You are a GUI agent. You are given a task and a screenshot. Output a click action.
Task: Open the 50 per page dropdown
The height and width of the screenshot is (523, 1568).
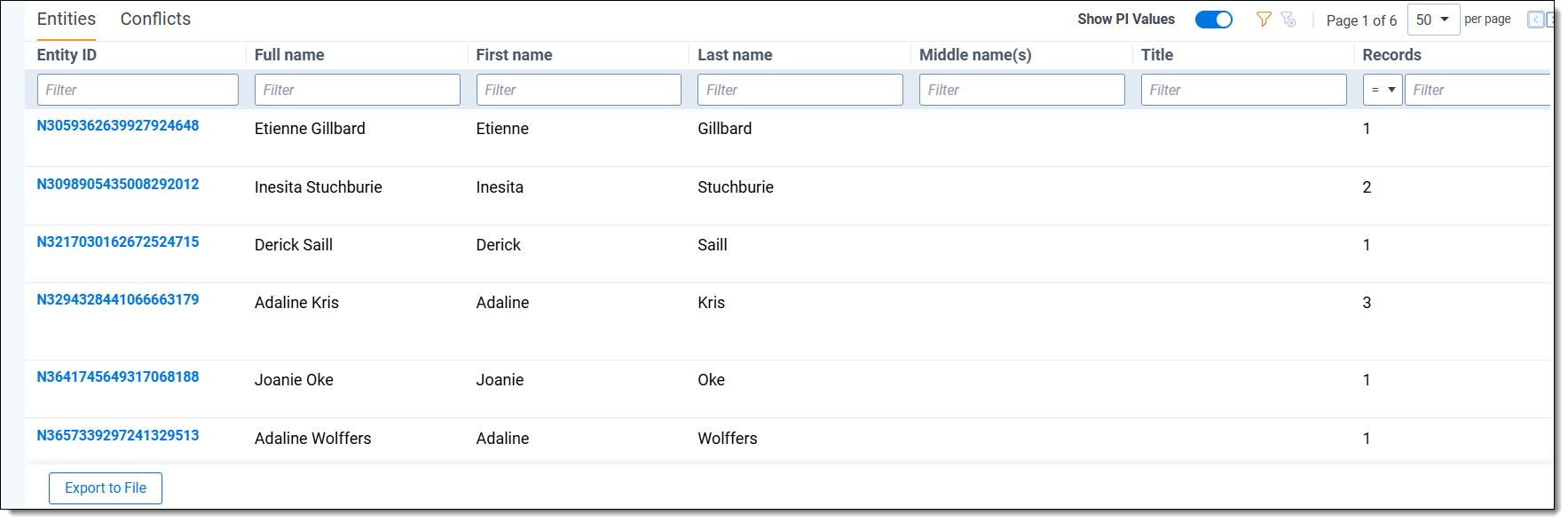[1433, 20]
